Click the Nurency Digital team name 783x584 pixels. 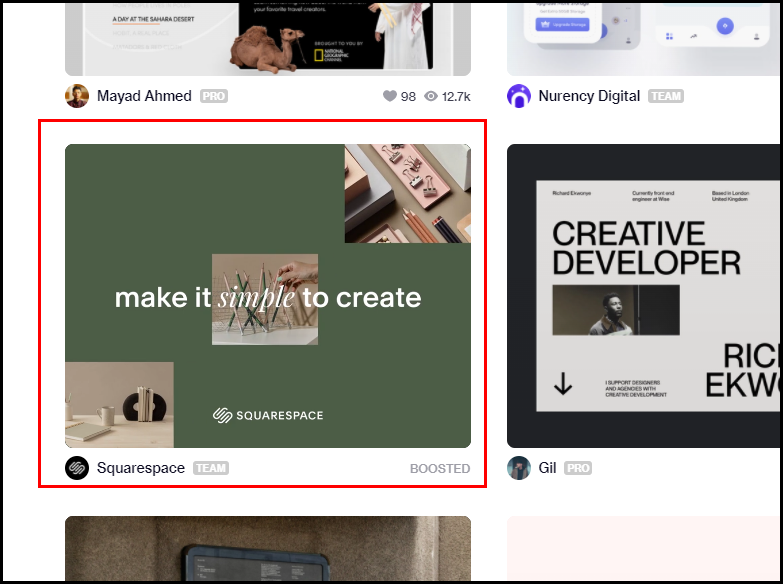point(589,96)
